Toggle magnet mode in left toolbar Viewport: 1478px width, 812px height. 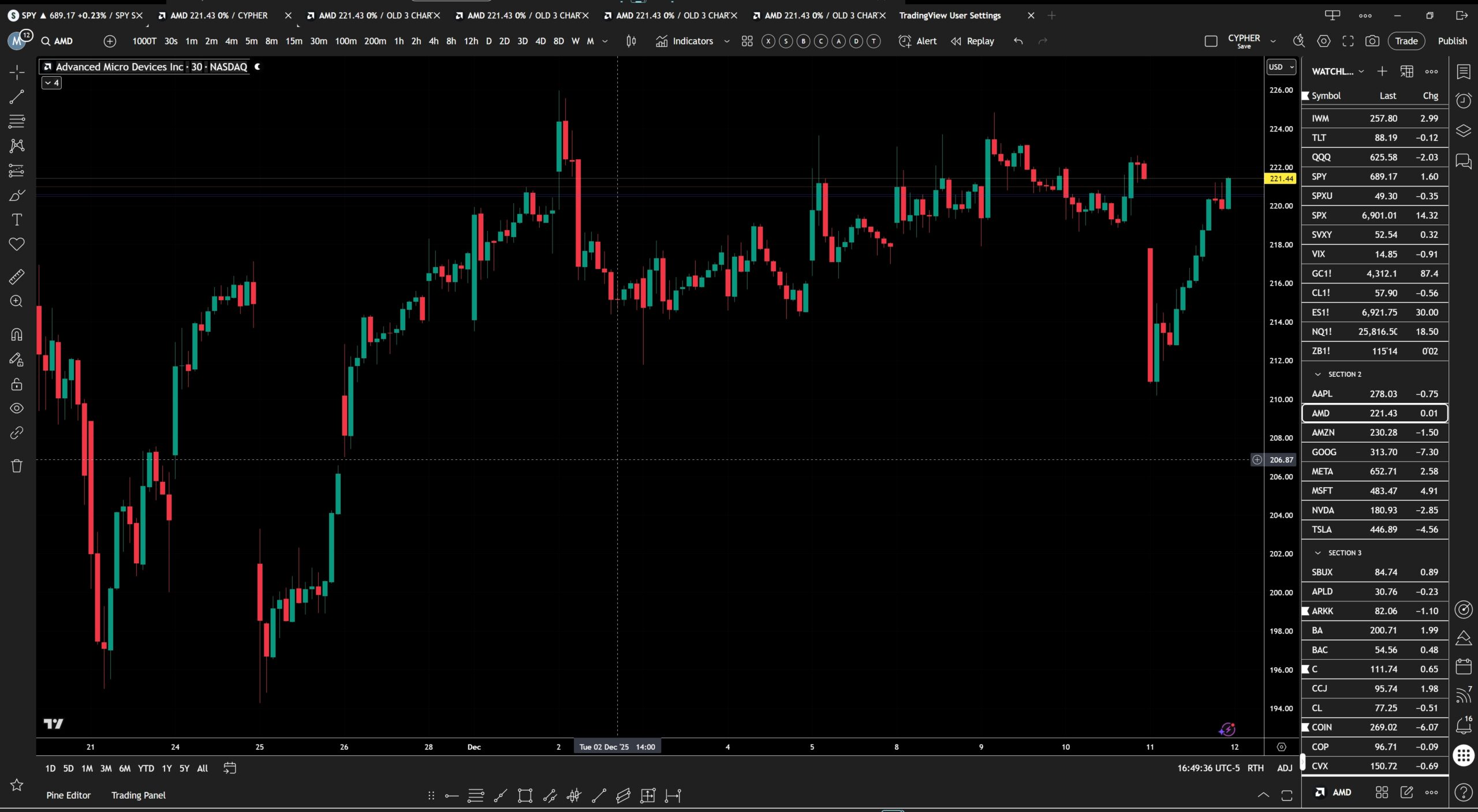pyautogui.click(x=17, y=335)
